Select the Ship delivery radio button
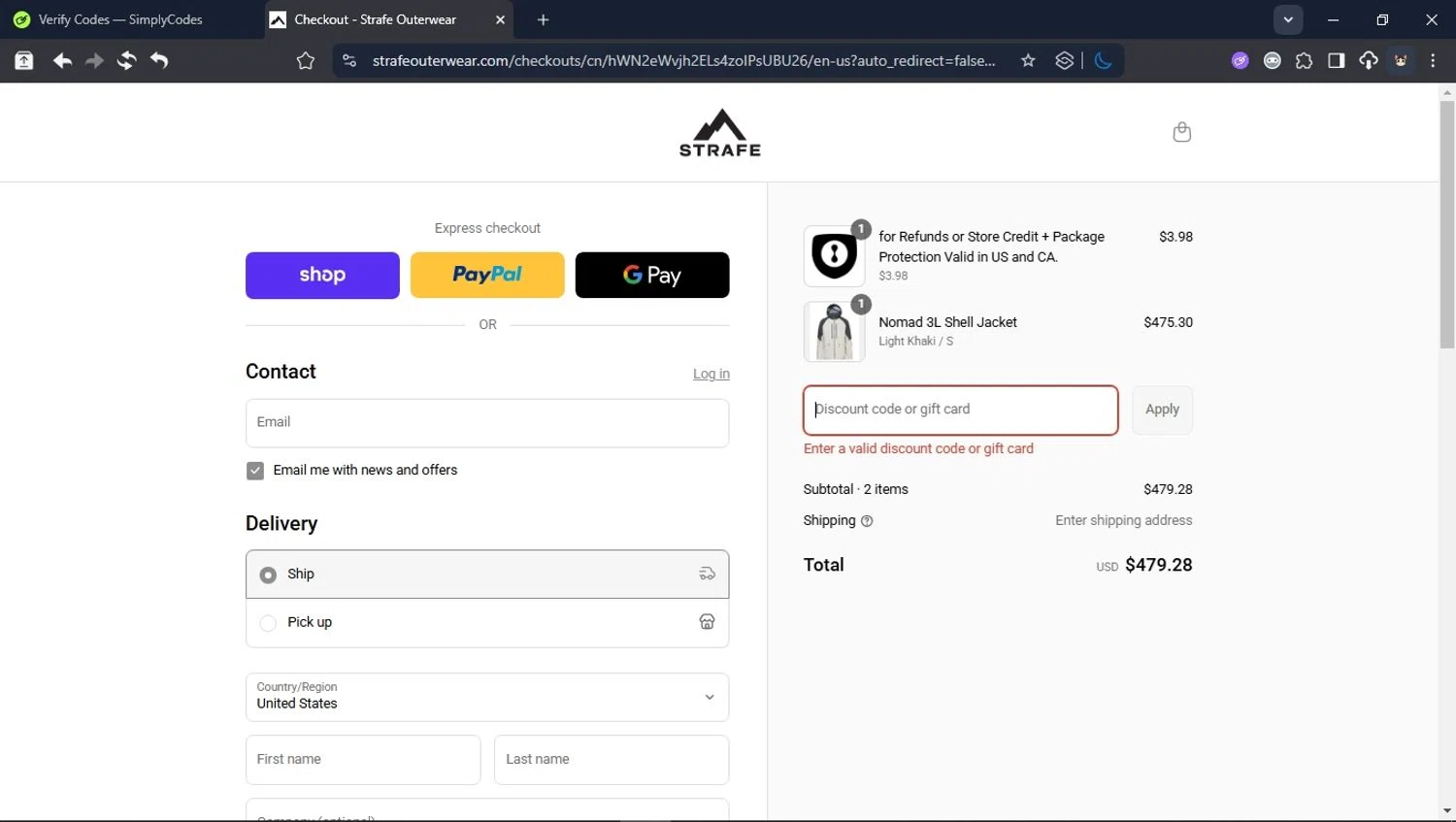1456x822 pixels. 268,575
